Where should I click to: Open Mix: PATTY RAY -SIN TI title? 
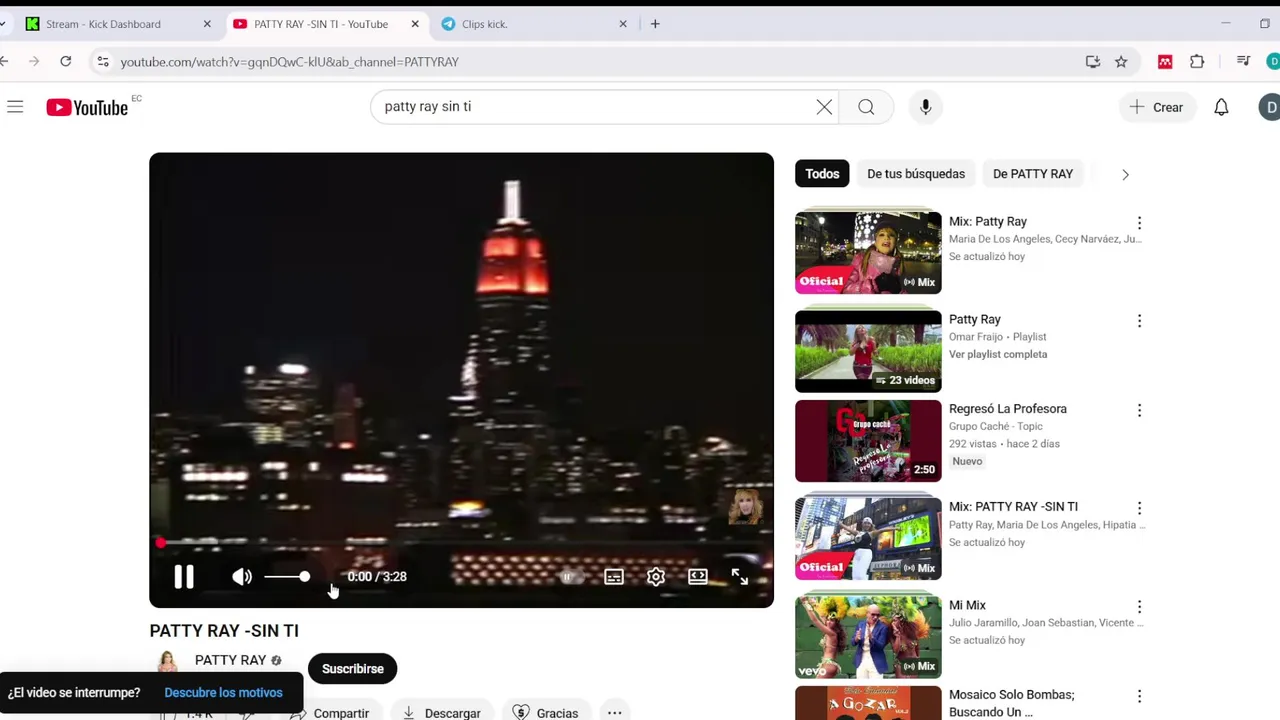click(1013, 507)
